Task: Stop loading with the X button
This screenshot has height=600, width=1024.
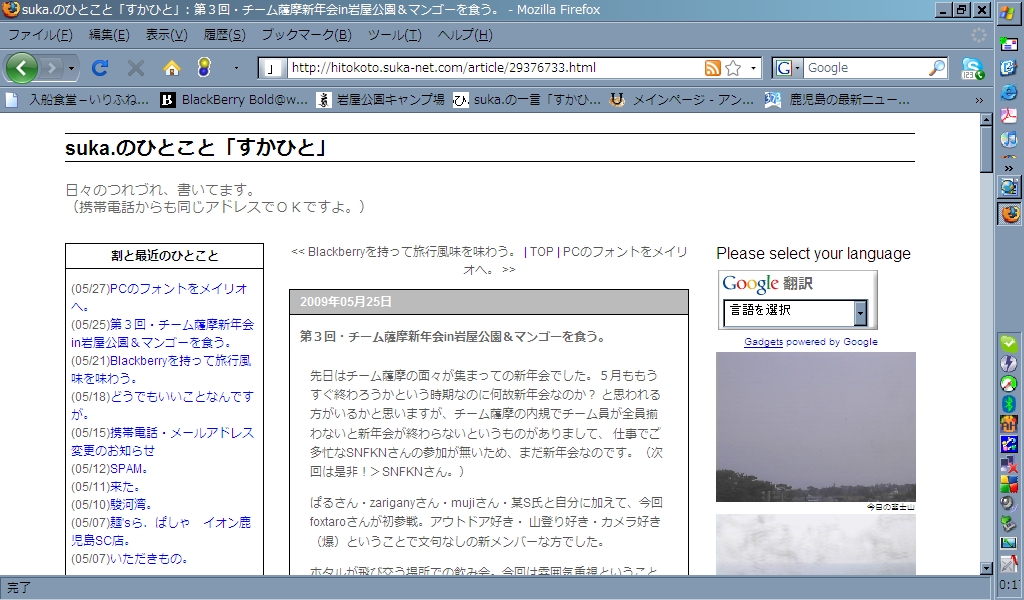Action: click(136, 68)
